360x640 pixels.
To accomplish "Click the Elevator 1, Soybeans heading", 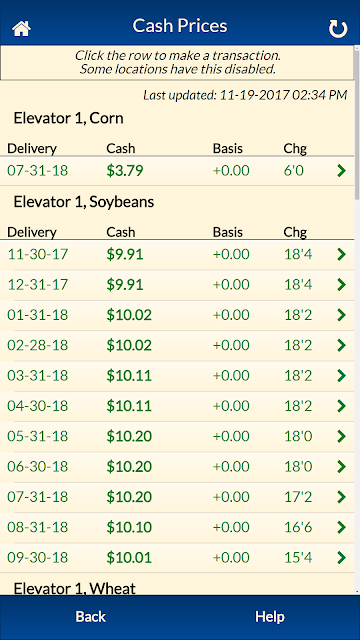I will click(x=84, y=202).
